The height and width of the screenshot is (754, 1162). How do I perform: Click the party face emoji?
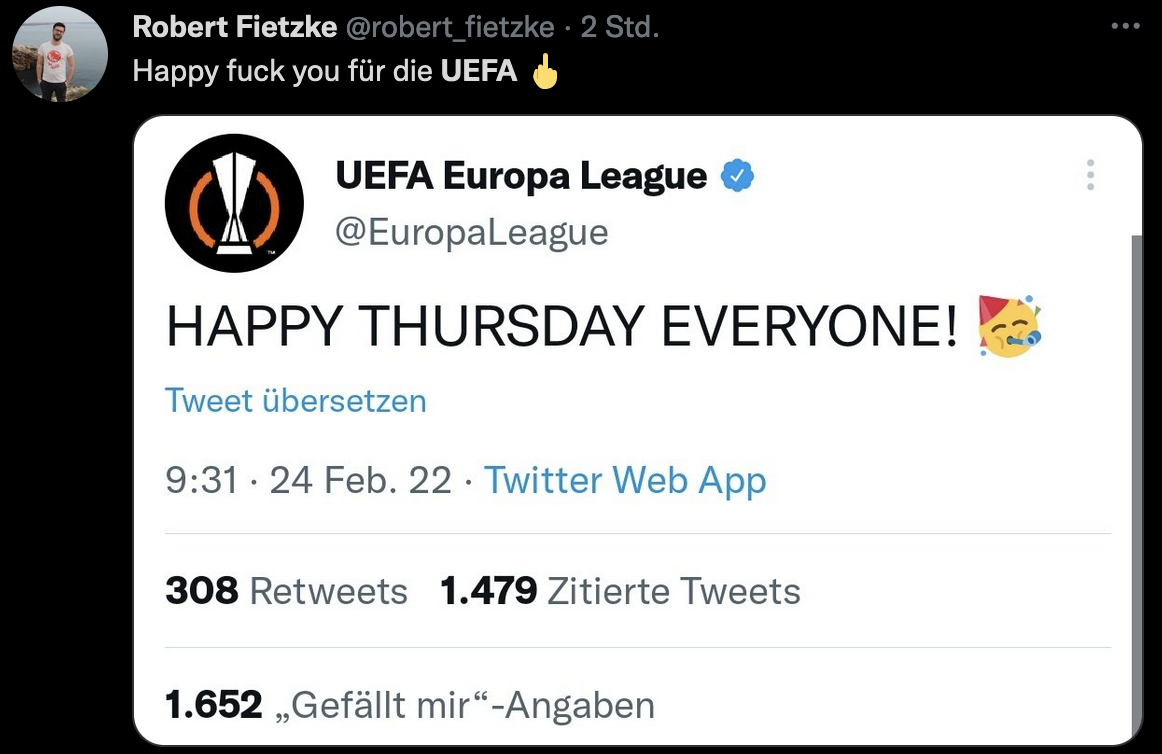(1009, 326)
